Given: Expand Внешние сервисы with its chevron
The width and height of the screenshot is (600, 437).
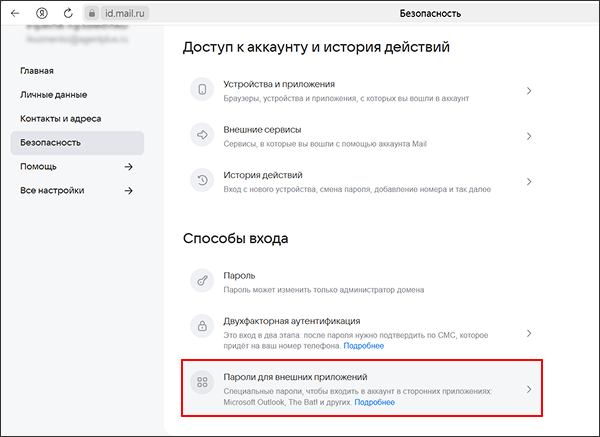Looking at the screenshot, I should click(529, 136).
